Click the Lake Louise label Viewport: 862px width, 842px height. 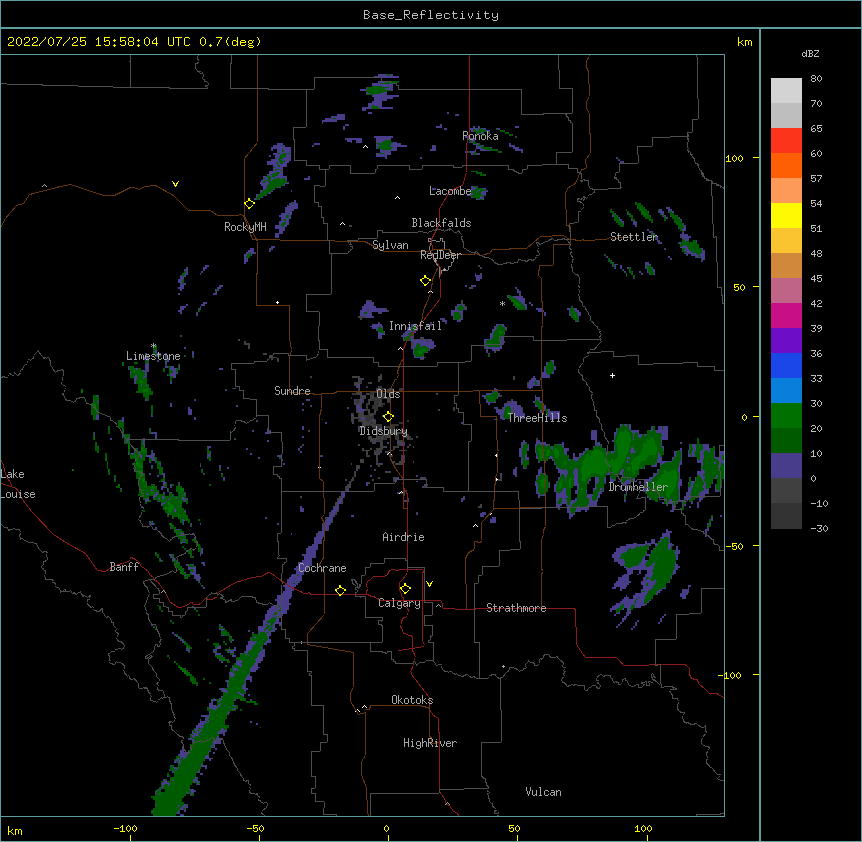click(x=18, y=484)
